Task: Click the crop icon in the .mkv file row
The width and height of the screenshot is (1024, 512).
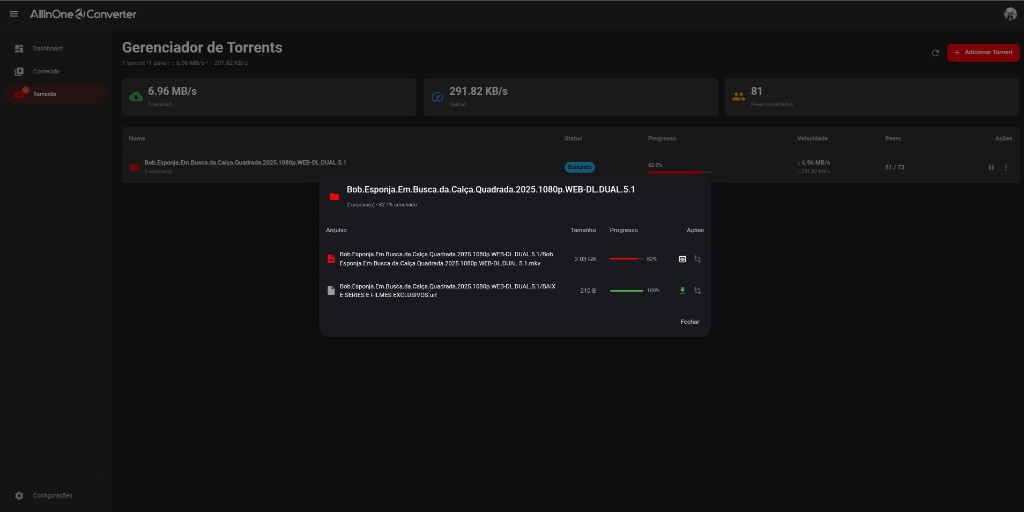Action: pyautogui.click(x=698, y=259)
